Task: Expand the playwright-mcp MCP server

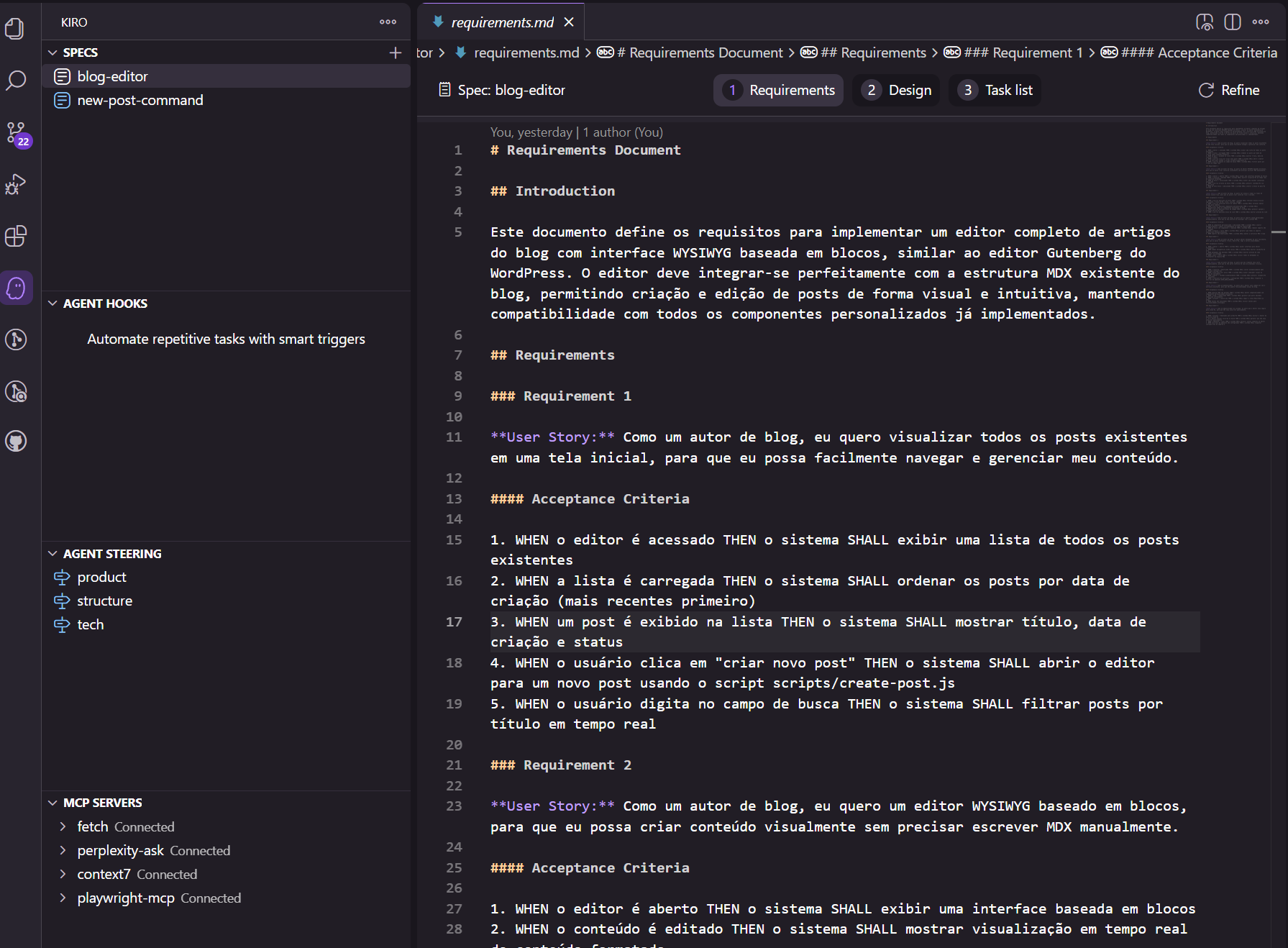Action: point(63,898)
